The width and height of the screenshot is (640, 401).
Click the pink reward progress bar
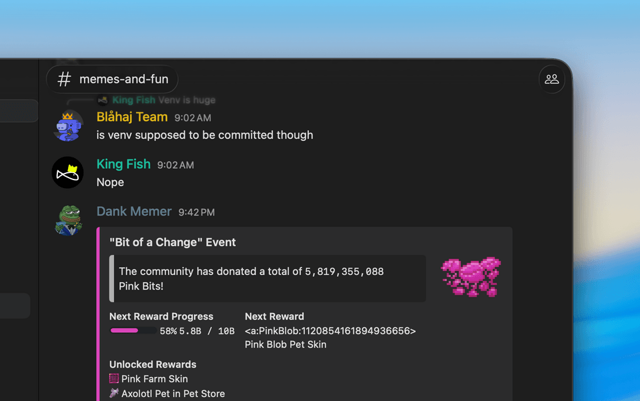point(133,331)
